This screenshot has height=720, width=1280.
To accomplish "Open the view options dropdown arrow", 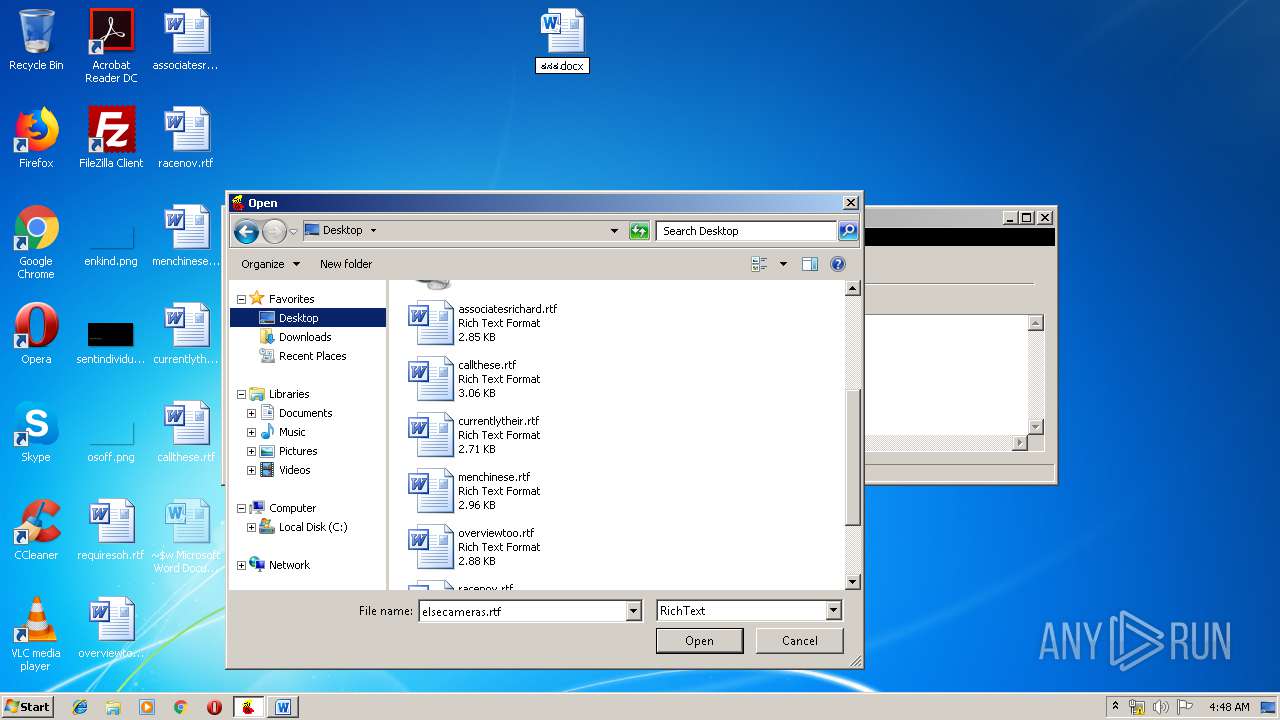I will click(x=783, y=264).
